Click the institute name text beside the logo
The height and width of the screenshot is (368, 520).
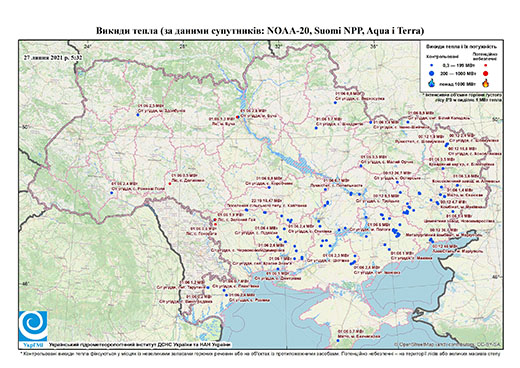139,345
